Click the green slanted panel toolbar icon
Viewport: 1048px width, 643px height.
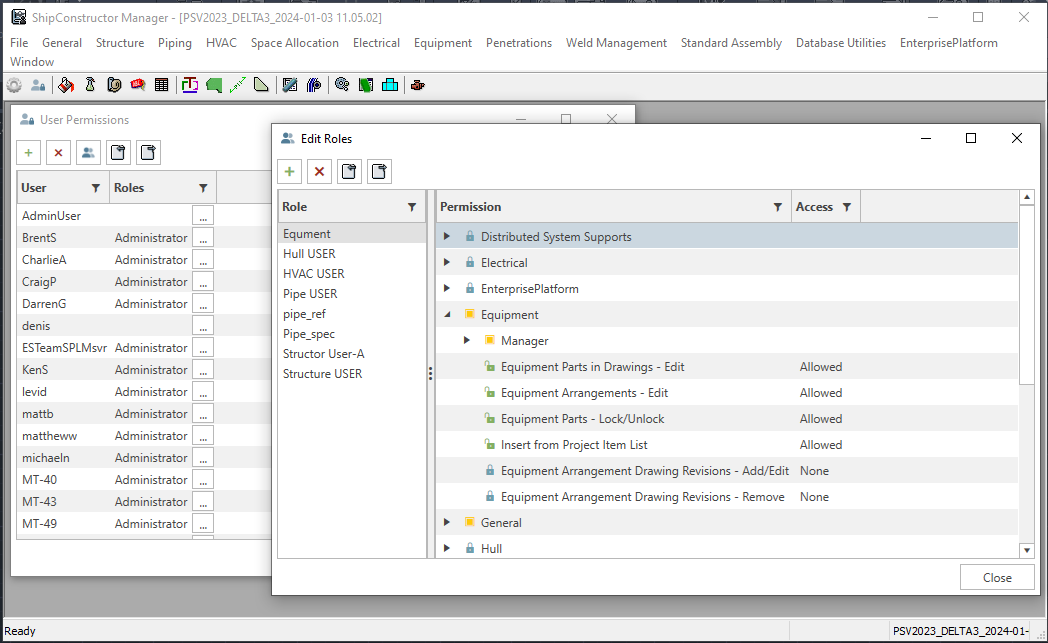tap(366, 86)
